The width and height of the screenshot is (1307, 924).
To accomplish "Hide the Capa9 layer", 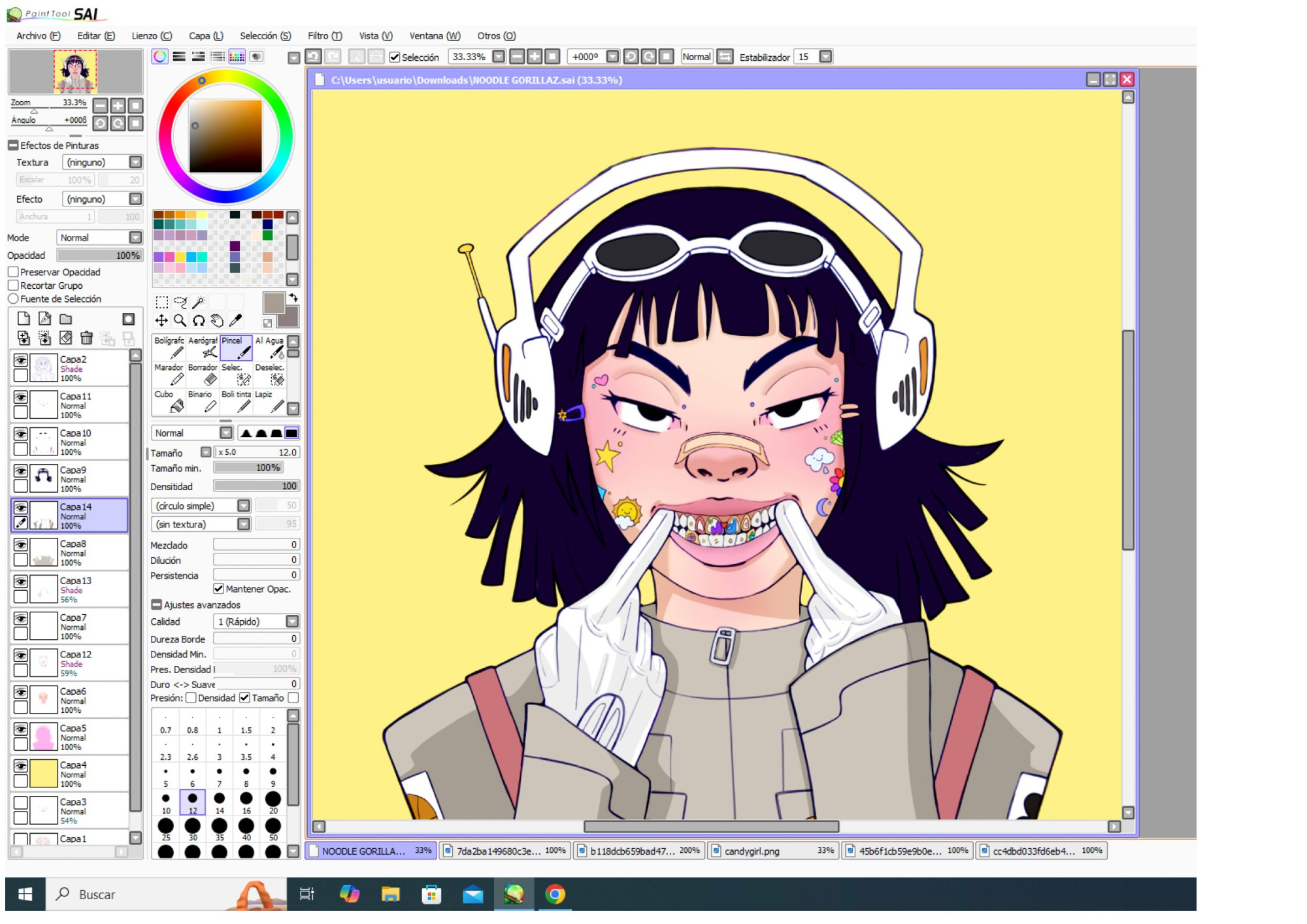I will tap(21, 471).
